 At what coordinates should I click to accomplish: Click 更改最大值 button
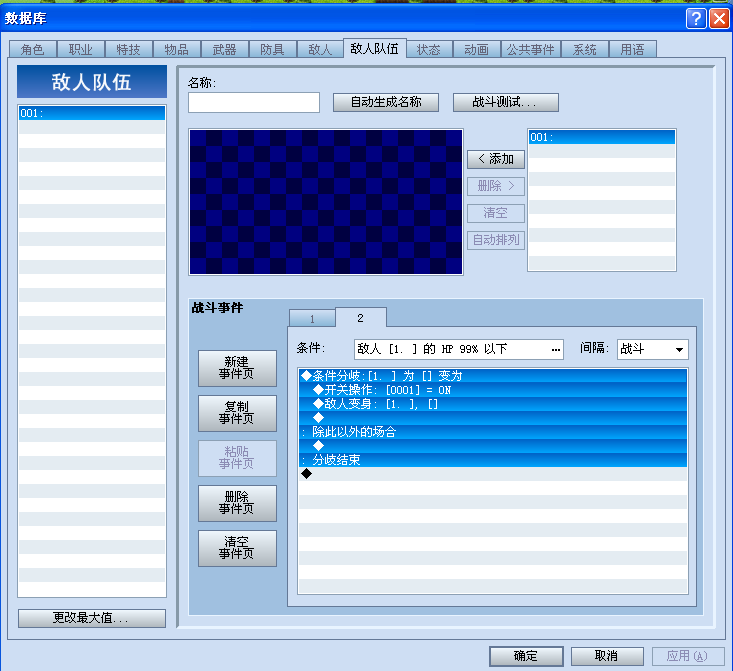(92, 618)
